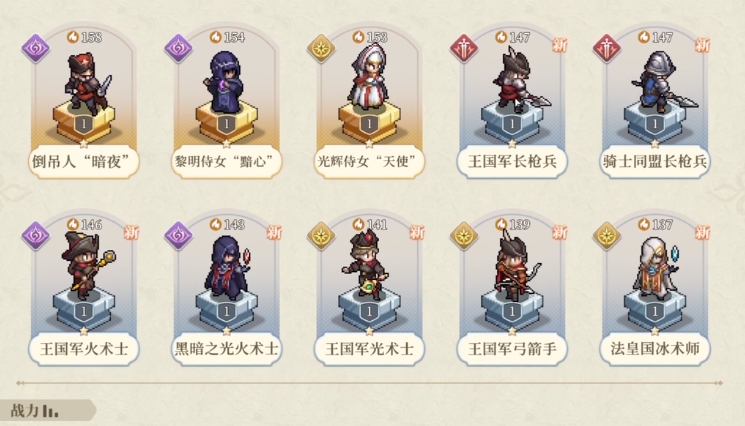Viewport: 745px width, 426px height.
Task: Click the flame power icon showing 158
Action: 73,37
